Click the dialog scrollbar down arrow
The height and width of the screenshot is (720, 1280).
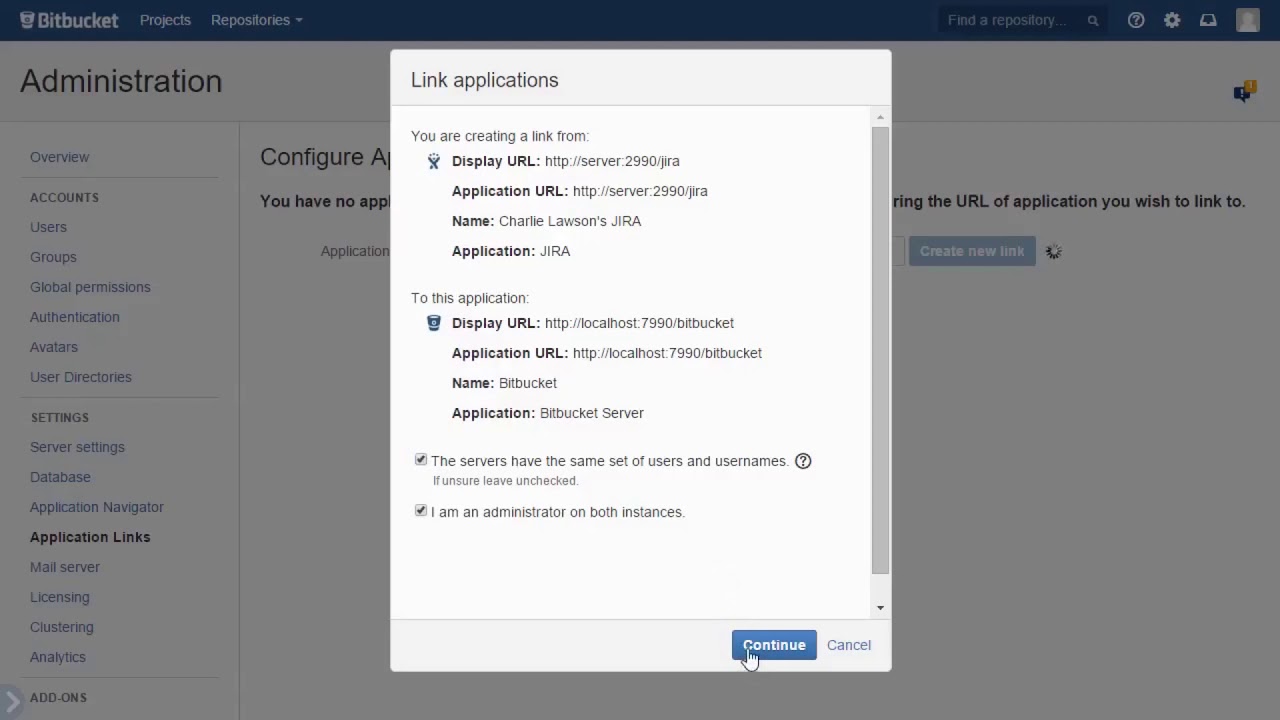pyautogui.click(x=880, y=607)
